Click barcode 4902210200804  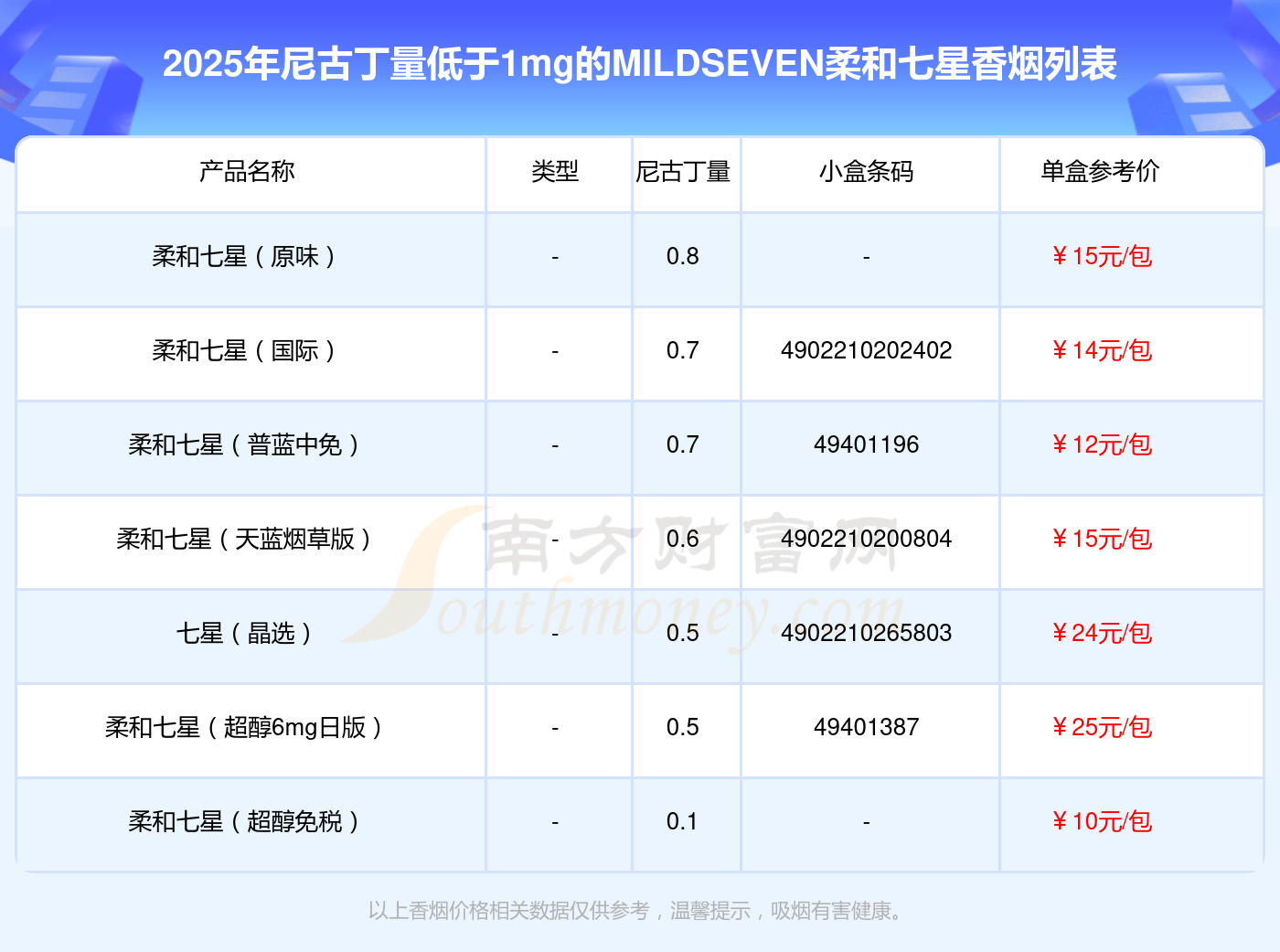tap(866, 539)
